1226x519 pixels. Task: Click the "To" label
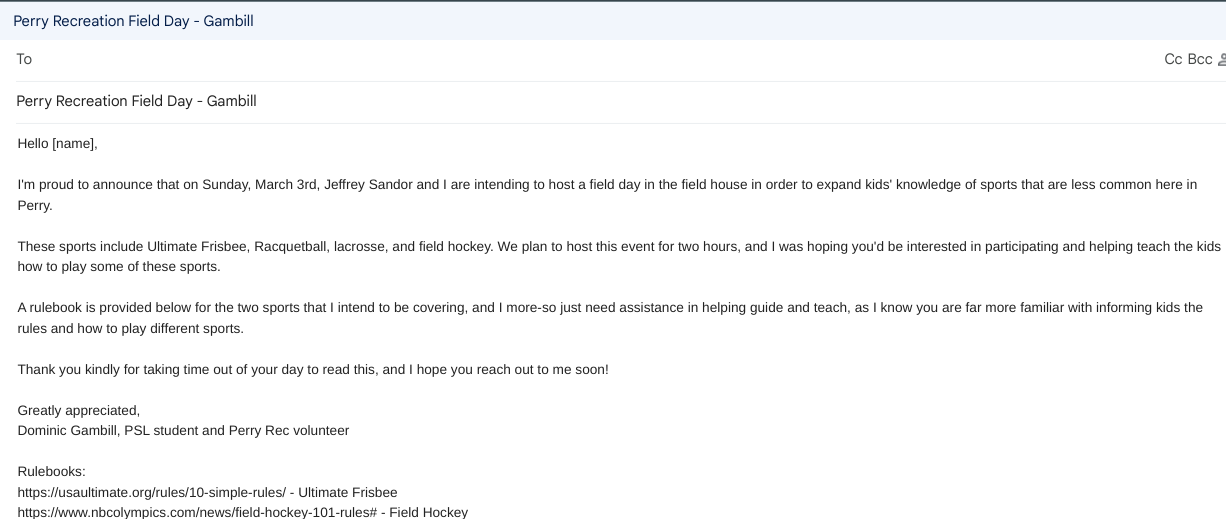coord(24,59)
